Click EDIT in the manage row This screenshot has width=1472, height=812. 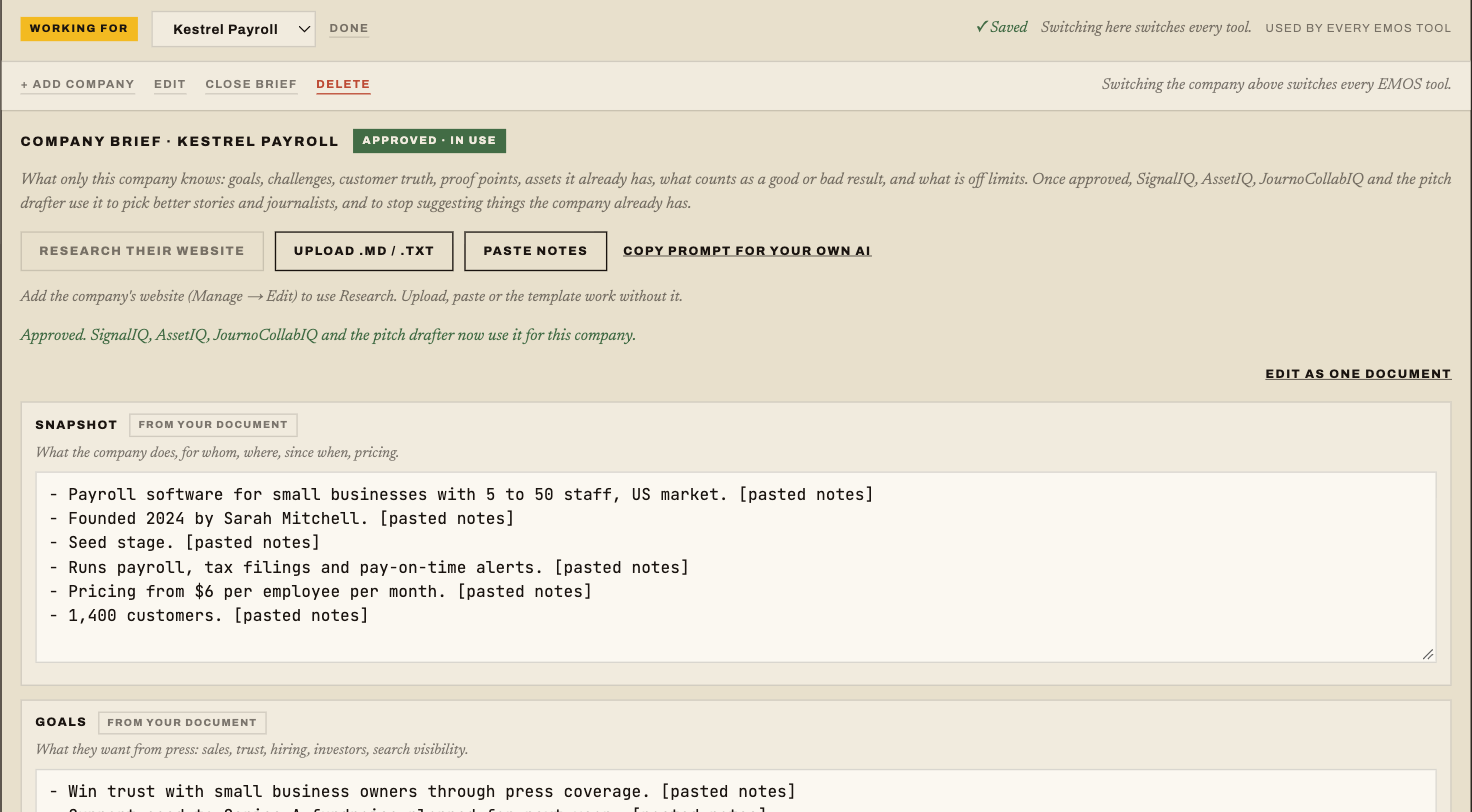tap(170, 84)
